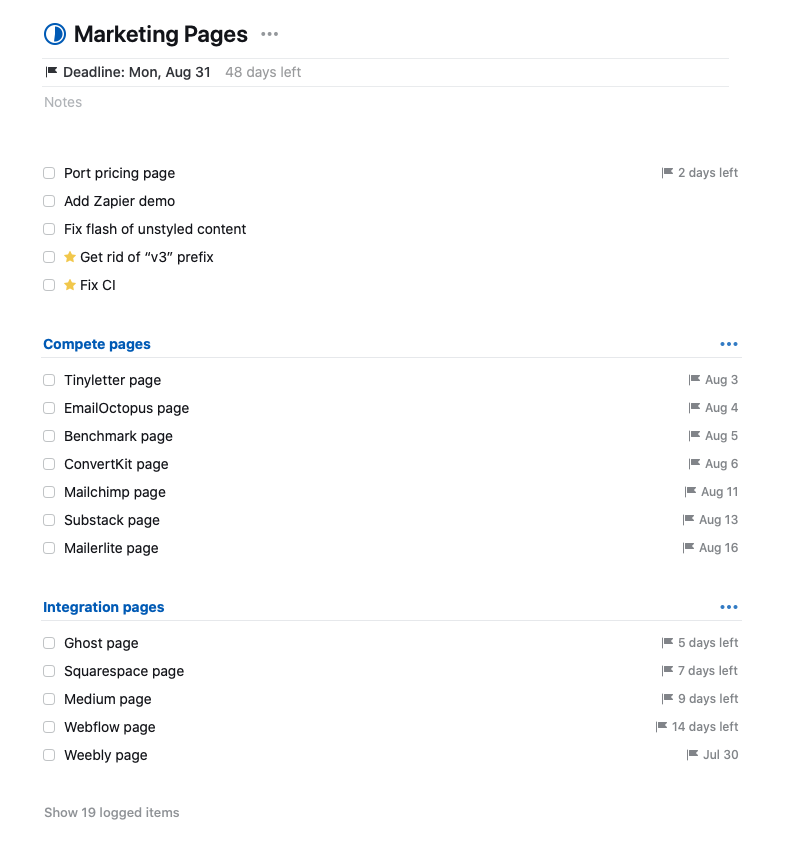
Task: Click the star icon on Fix CI
Action: click(x=70, y=285)
